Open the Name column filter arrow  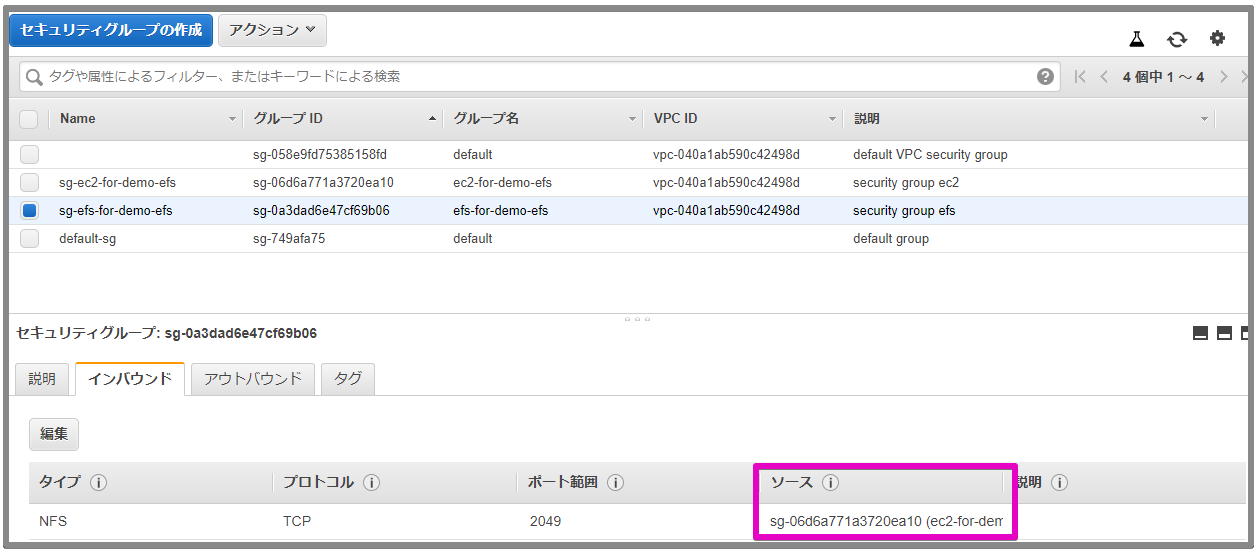[x=232, y=119]
